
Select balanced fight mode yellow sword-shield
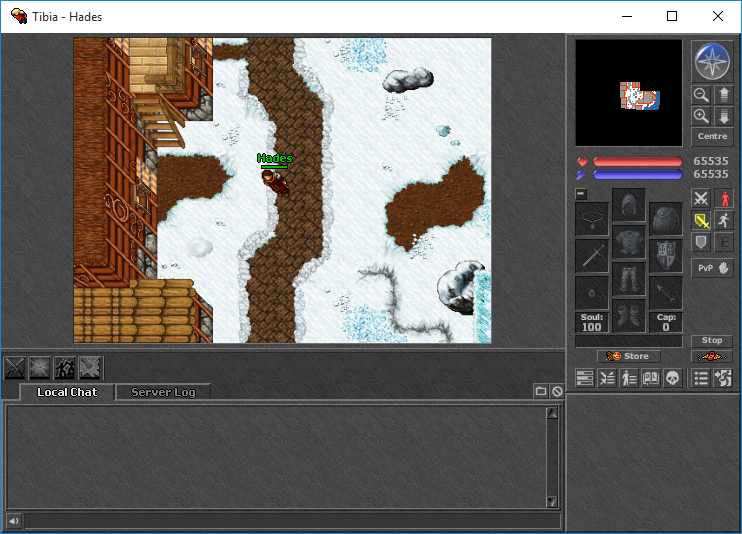tap(701, 221)
